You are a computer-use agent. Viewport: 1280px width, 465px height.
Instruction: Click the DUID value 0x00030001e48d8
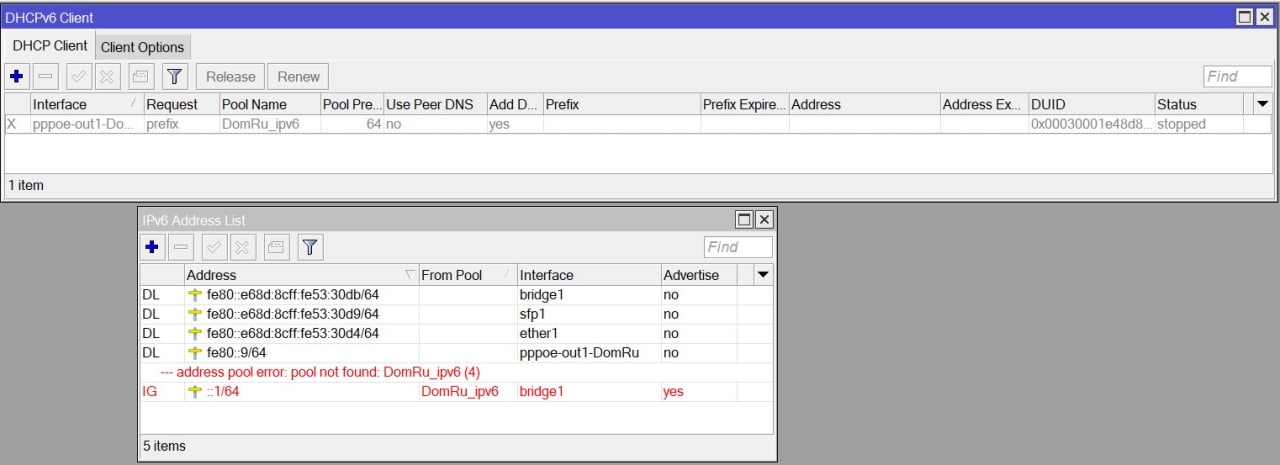click(1090, 124)
